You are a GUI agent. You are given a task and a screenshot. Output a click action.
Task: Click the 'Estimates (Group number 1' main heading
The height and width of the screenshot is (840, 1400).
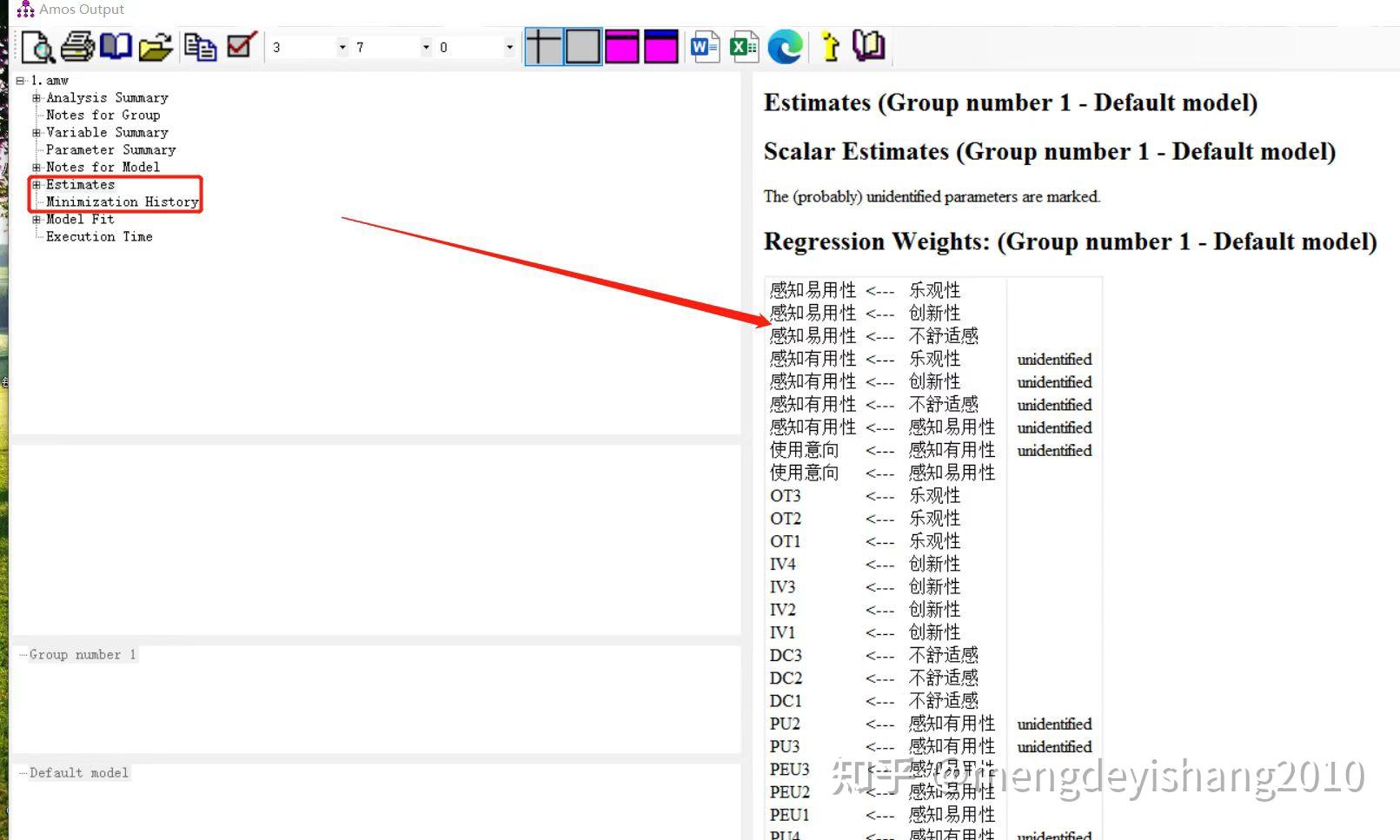click(x=1011, y=103)
